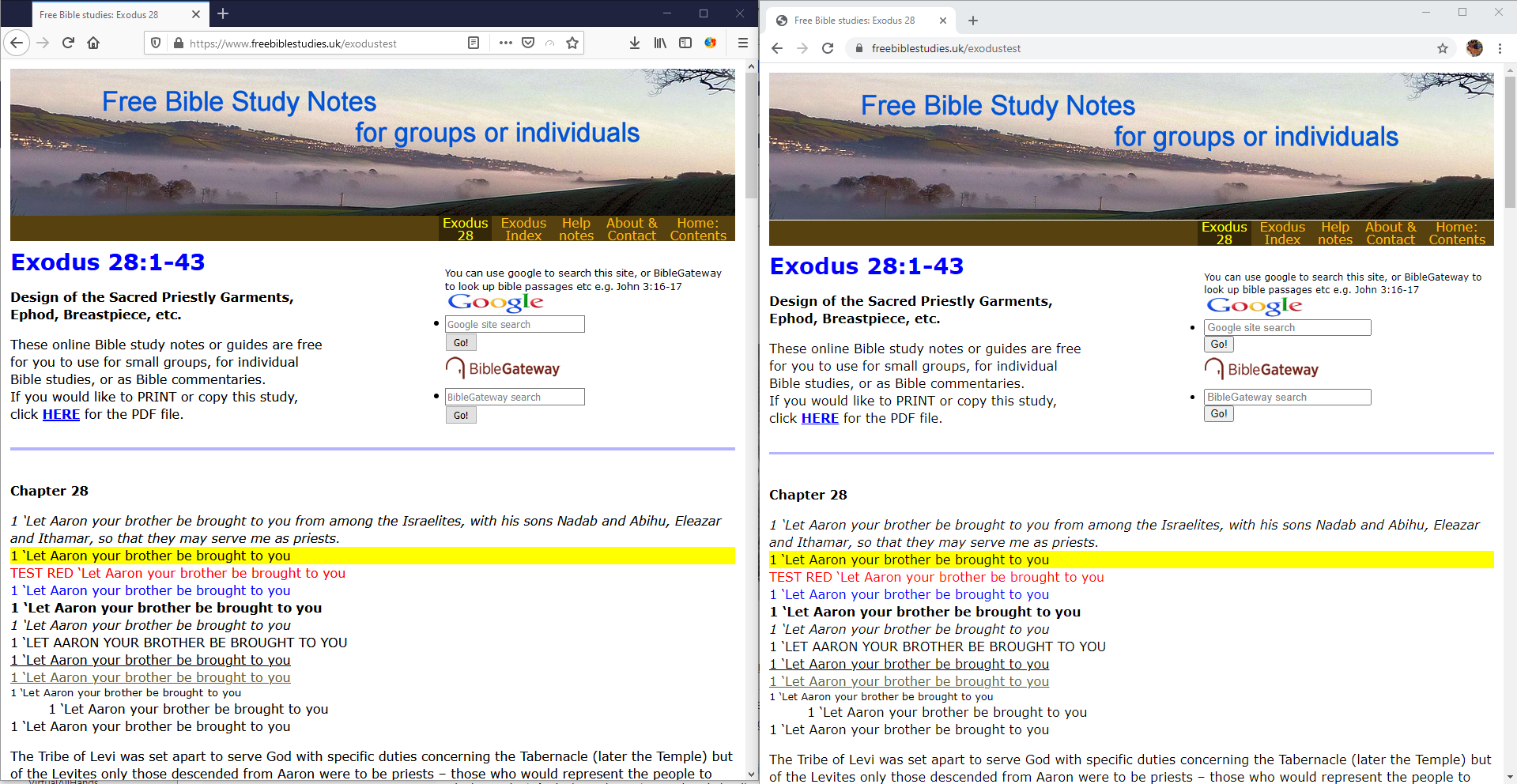
Task: Click HERE PDF link in Firefox page
Action: (x=61, y=414)
